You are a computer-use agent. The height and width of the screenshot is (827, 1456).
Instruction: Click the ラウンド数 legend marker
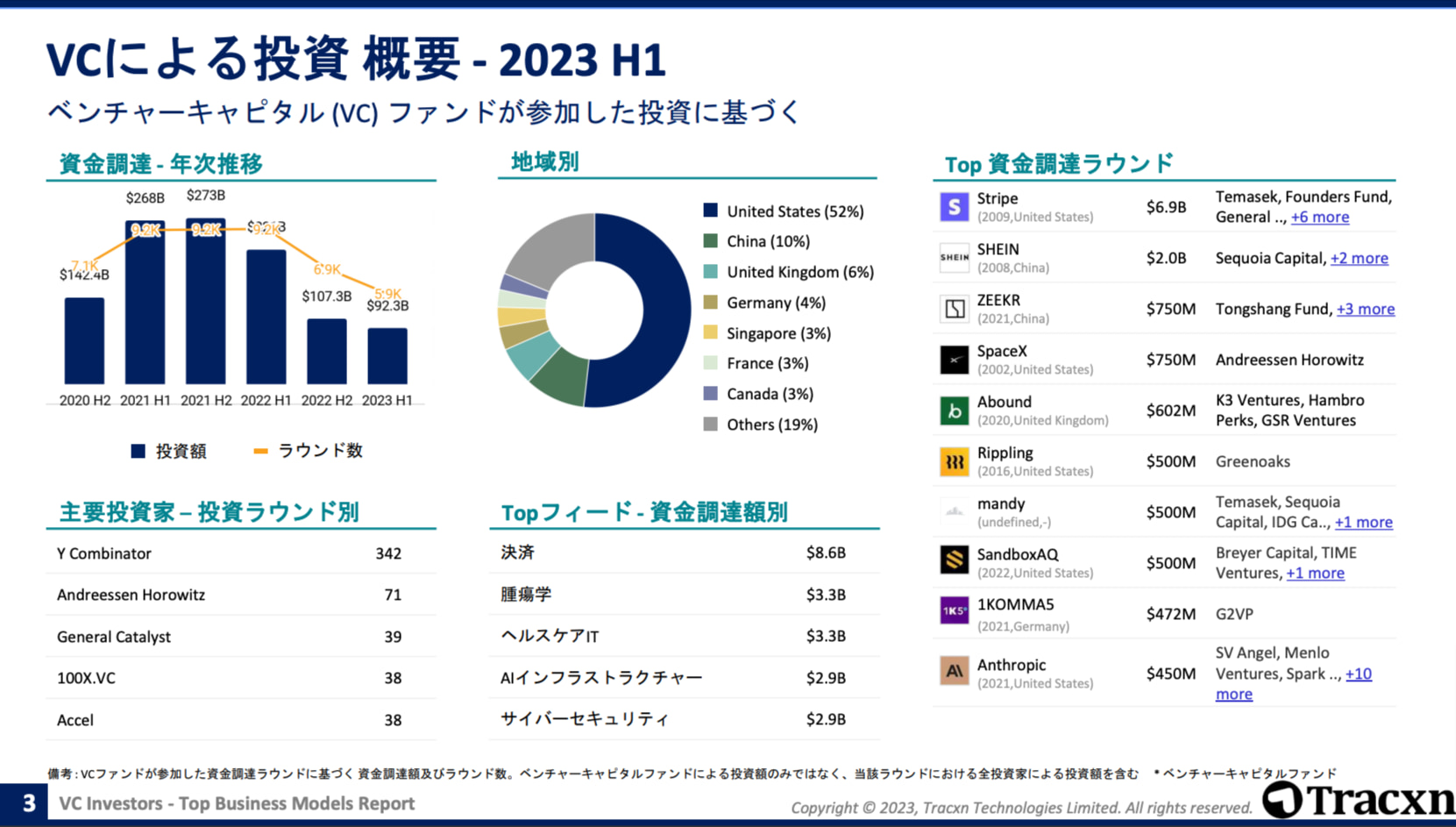point(260,451)
